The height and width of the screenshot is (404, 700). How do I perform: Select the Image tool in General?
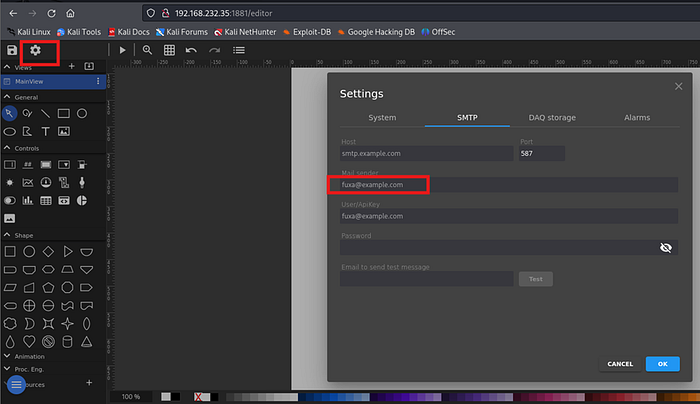[64, 132]
